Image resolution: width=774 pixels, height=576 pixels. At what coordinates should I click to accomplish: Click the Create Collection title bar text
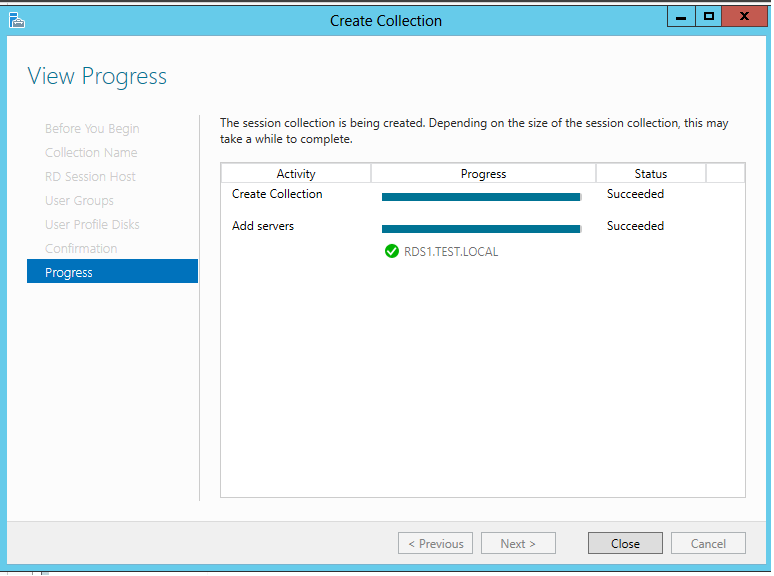[386, 21]
